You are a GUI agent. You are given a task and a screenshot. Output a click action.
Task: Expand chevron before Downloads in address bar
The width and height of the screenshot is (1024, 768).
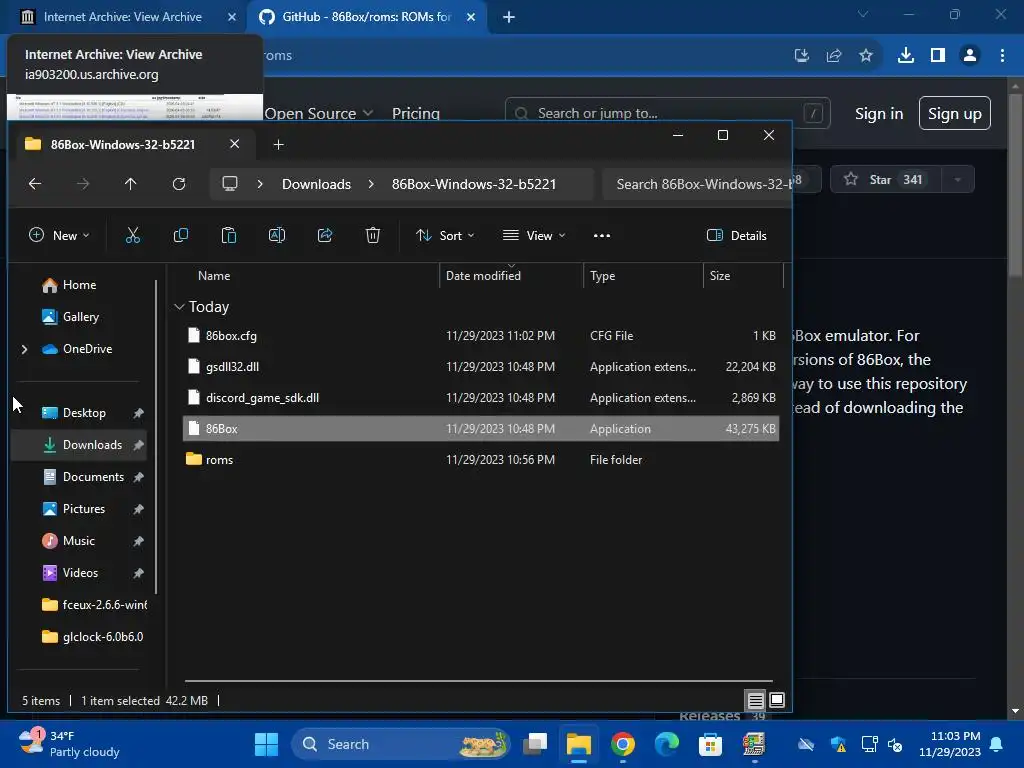260,184
